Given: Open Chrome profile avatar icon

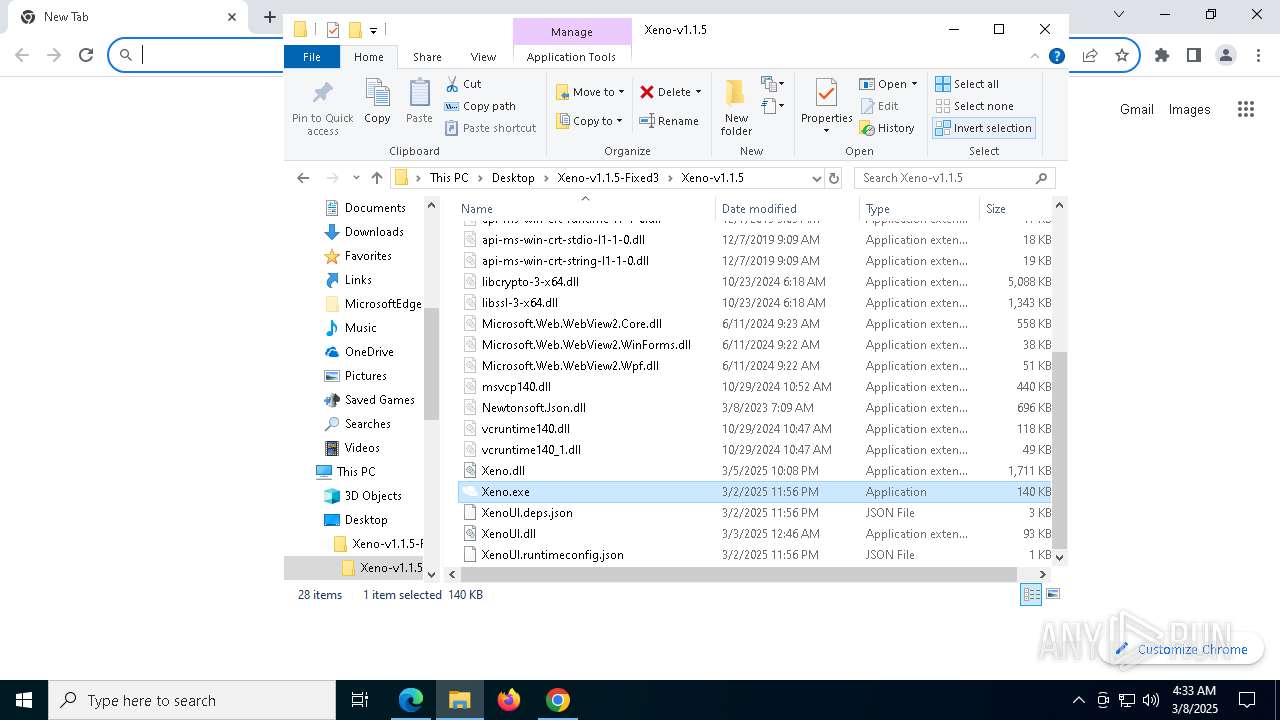Looking at the screenshot, I should pos(1226,55).
